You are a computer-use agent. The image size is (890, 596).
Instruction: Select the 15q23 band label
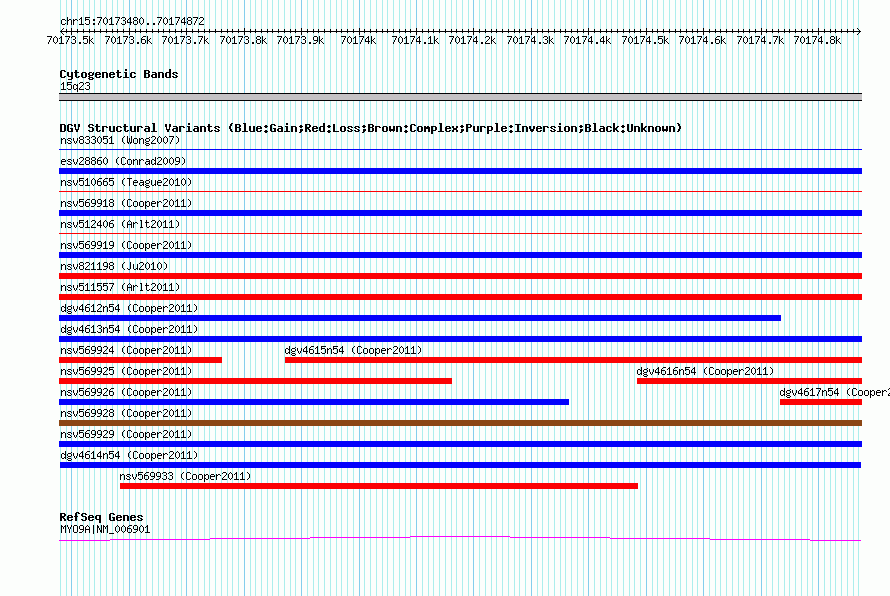tap(75, 86)
